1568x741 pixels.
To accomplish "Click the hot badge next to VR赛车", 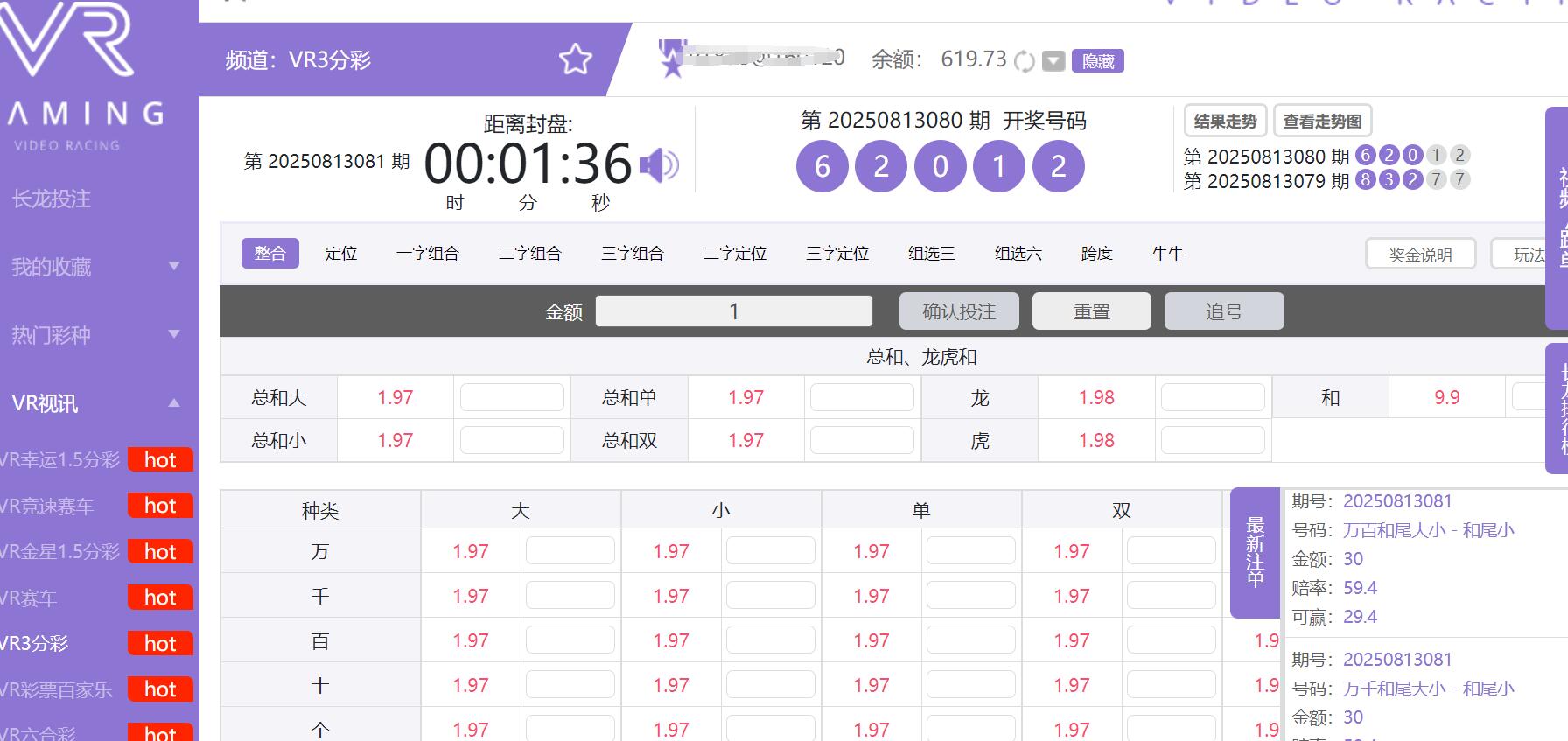I will coord(160,598).
